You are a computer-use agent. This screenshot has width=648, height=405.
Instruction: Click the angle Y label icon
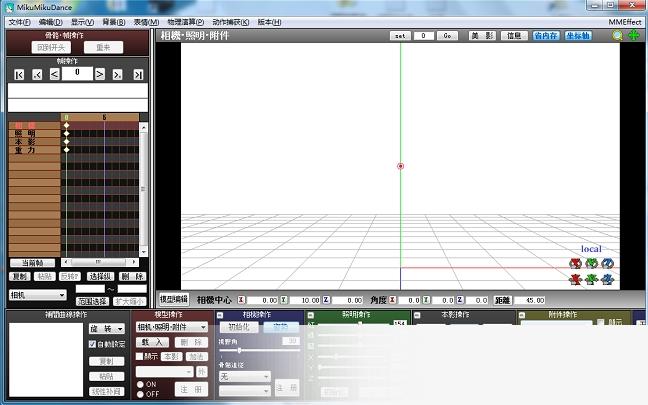426,300
